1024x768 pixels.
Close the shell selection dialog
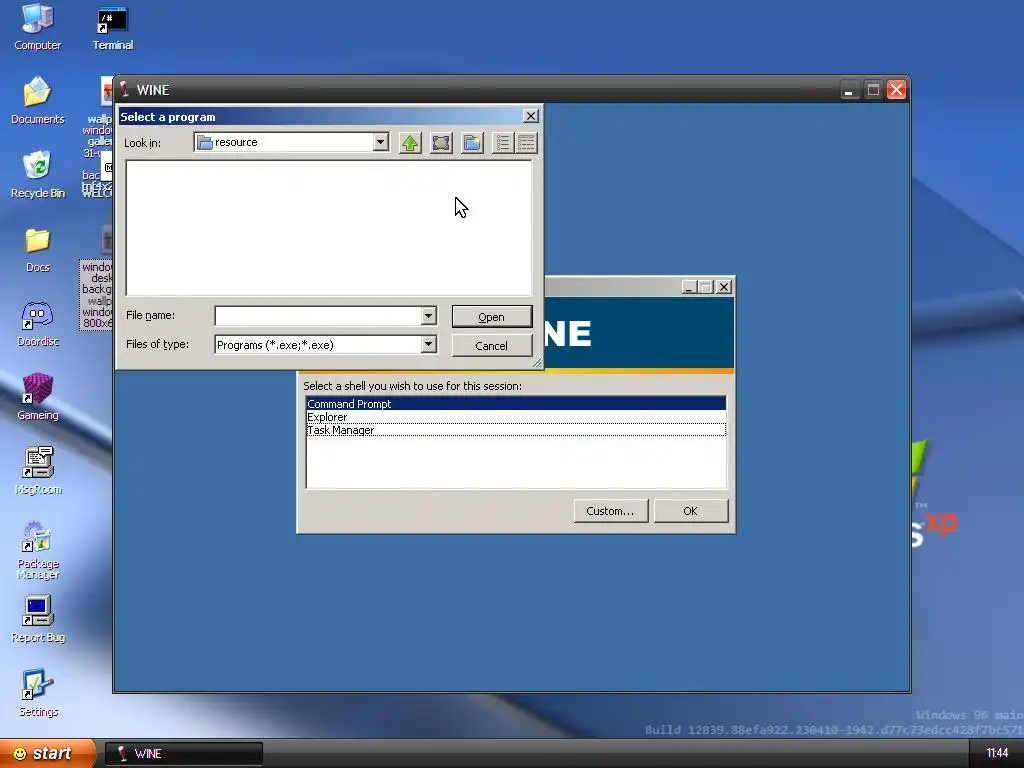click(724, 287)
